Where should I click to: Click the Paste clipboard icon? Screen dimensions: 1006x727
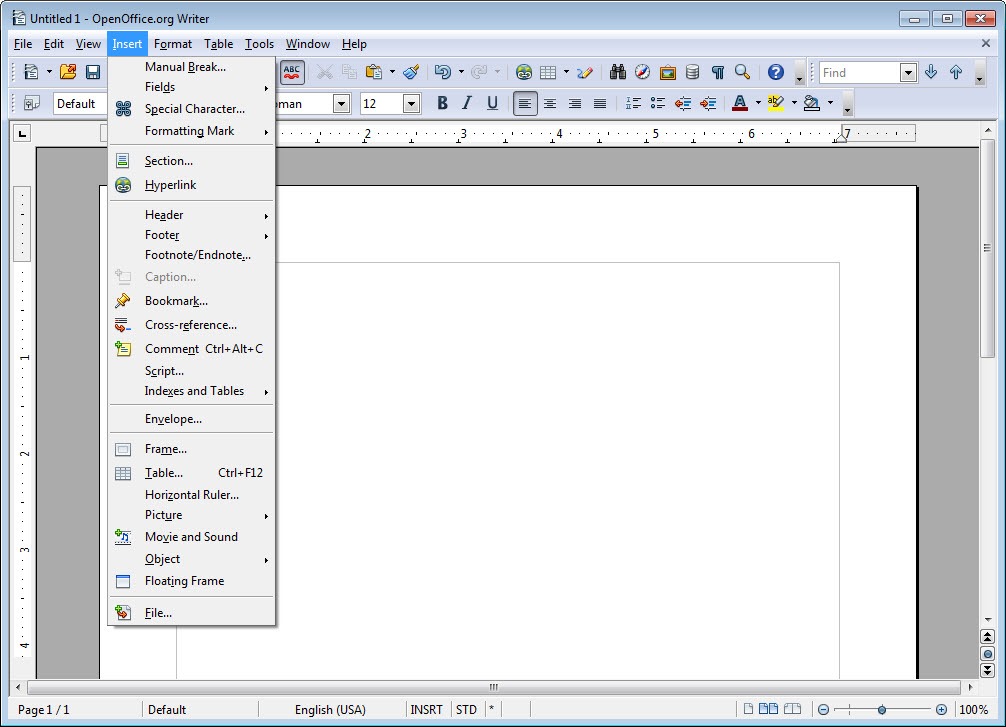(374, 72)
